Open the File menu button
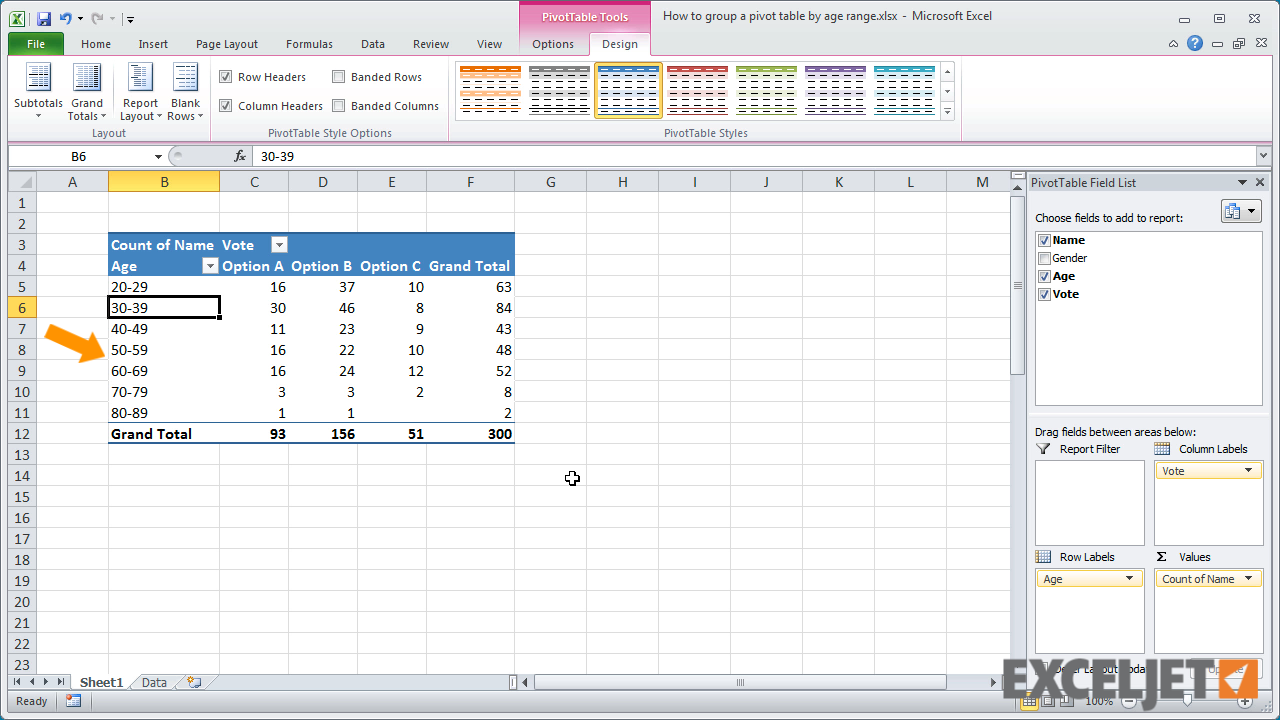Viewport: 1280px width, 720px height. coord(36,44)
